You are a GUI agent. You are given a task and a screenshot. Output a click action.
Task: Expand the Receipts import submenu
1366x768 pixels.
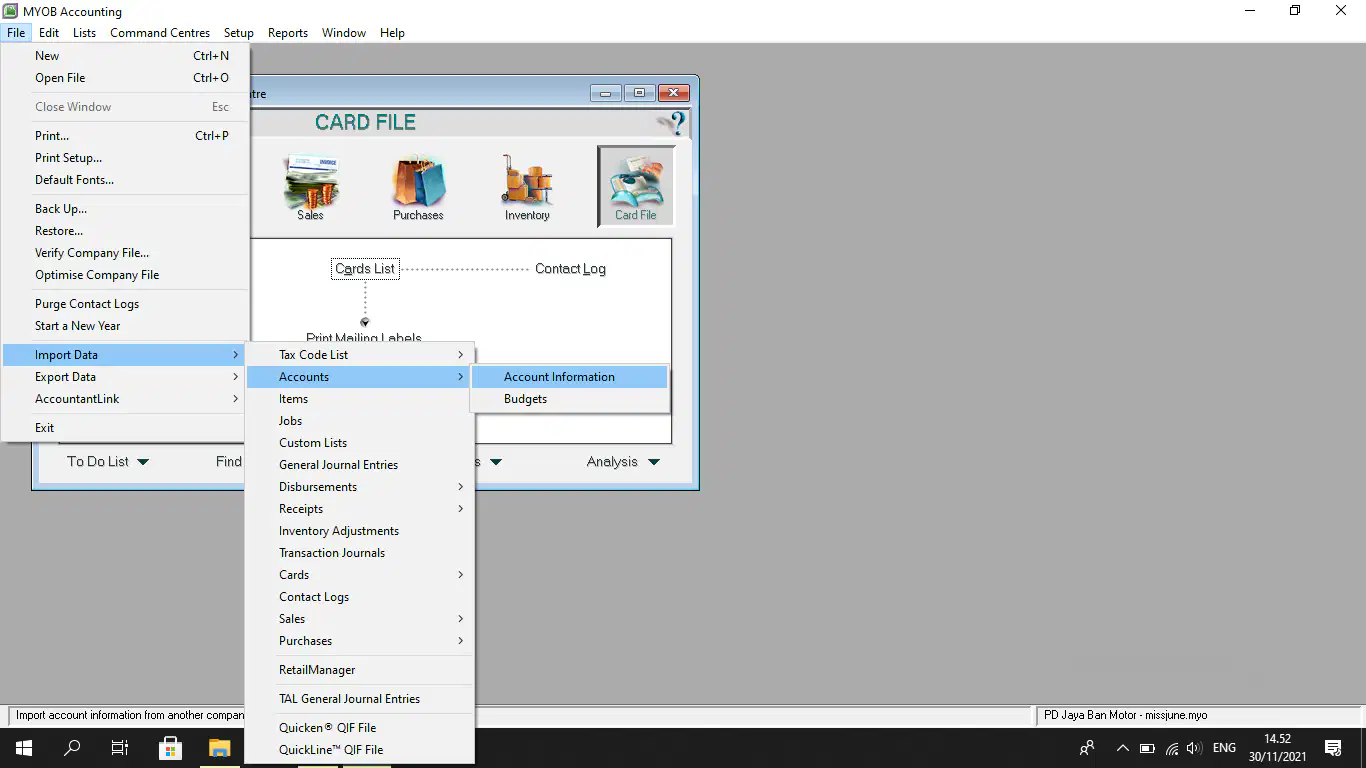click(x=360, y=509)
